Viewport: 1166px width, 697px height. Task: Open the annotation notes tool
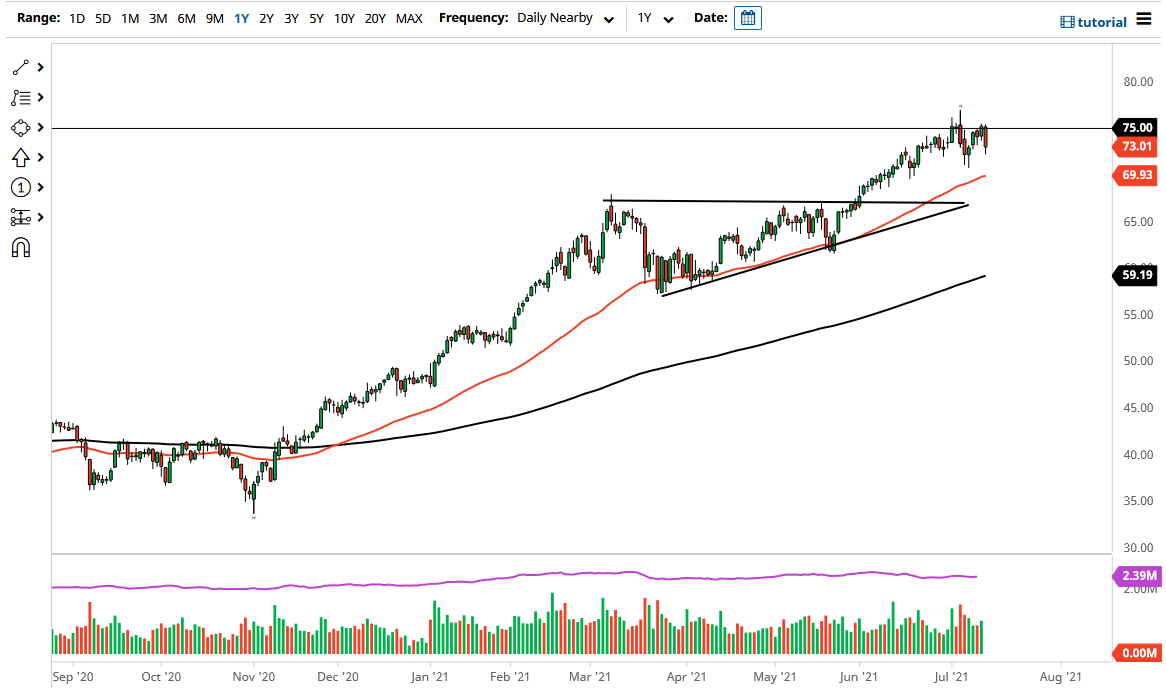[20, 97]
